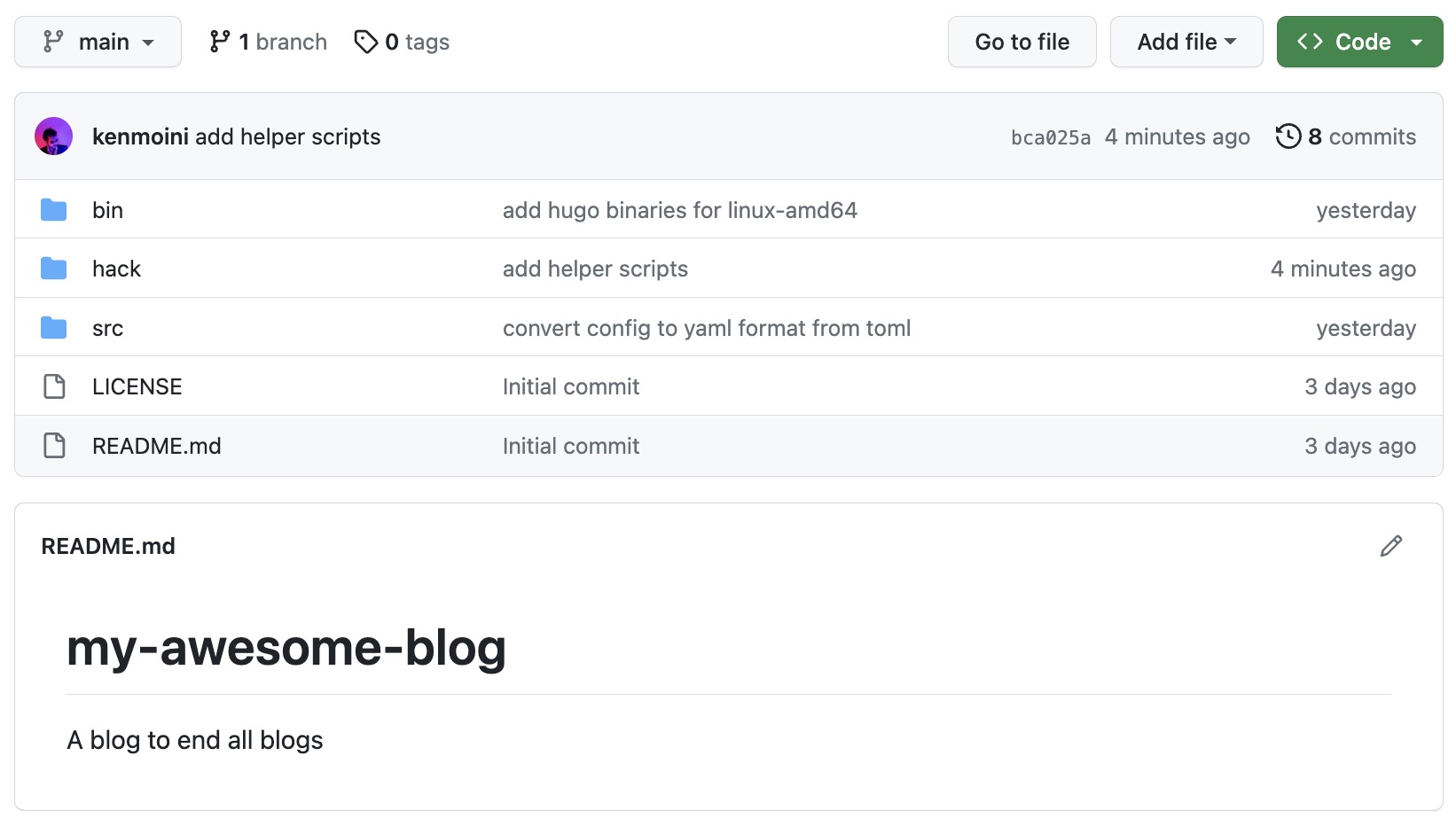
Task: Open the 'add hugo binaries for linux-amd64' commit
Action: click(679, 210)
